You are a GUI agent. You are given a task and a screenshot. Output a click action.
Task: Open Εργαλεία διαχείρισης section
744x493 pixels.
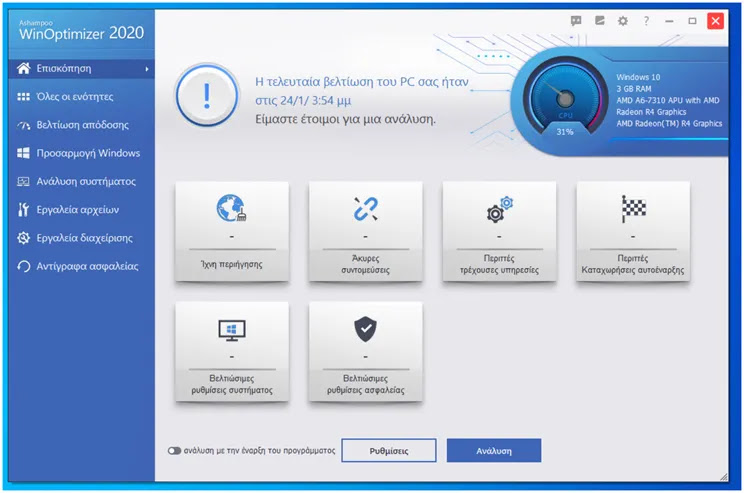tap(82, 238)
